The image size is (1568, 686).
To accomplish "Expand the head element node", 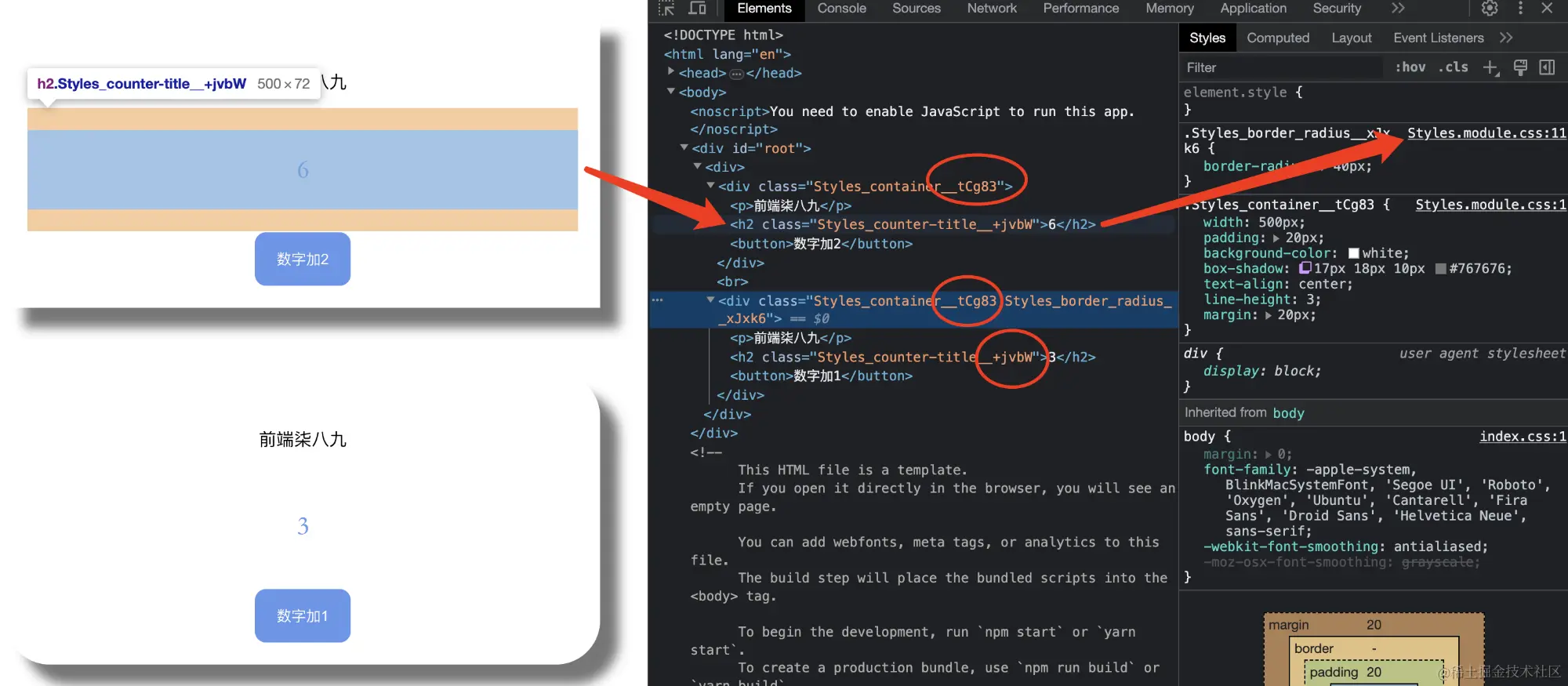I will pos(671,71).
